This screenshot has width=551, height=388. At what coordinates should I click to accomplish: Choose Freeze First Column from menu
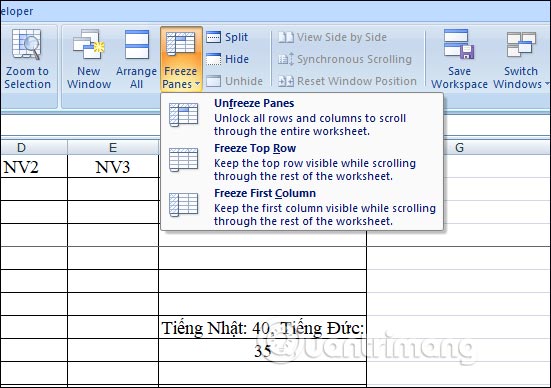click(x=302, y=207)
